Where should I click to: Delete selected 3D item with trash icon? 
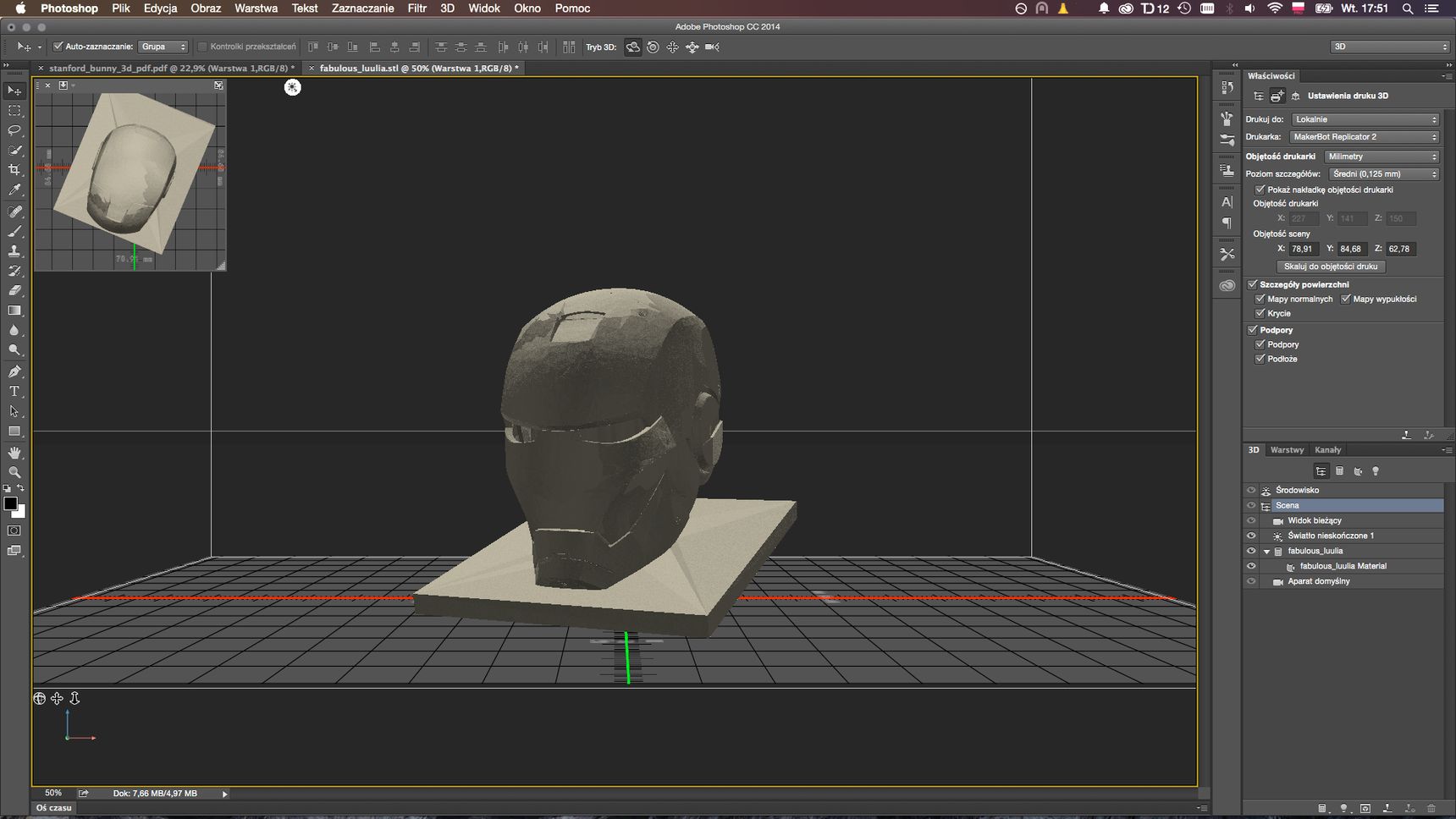pyautogui.click(x=1431, y=809)
